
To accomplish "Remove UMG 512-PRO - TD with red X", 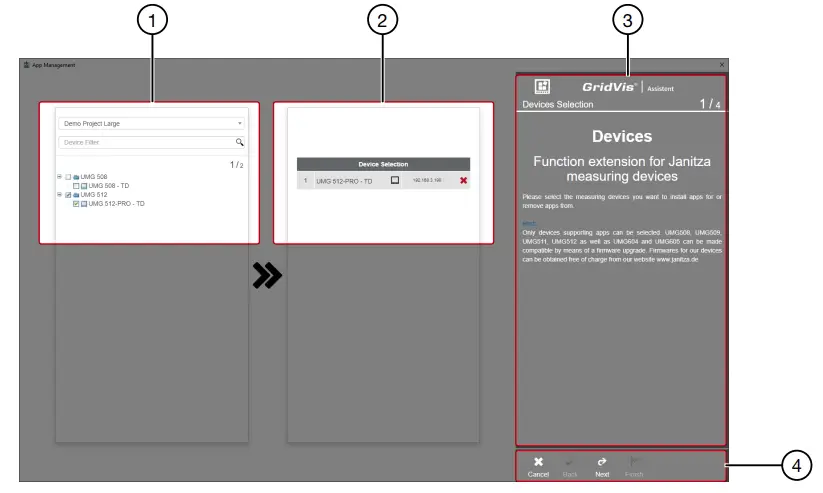I will [x=463, y=181].
